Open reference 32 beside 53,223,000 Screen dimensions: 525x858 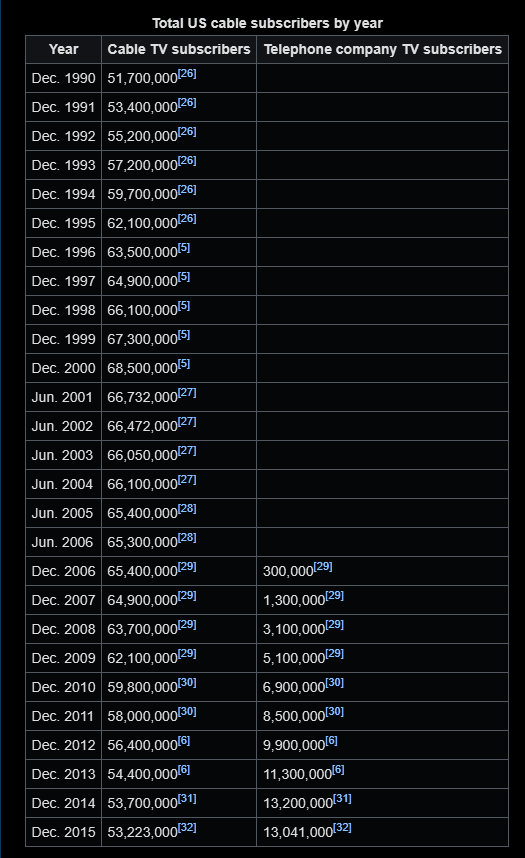[187, 828]
